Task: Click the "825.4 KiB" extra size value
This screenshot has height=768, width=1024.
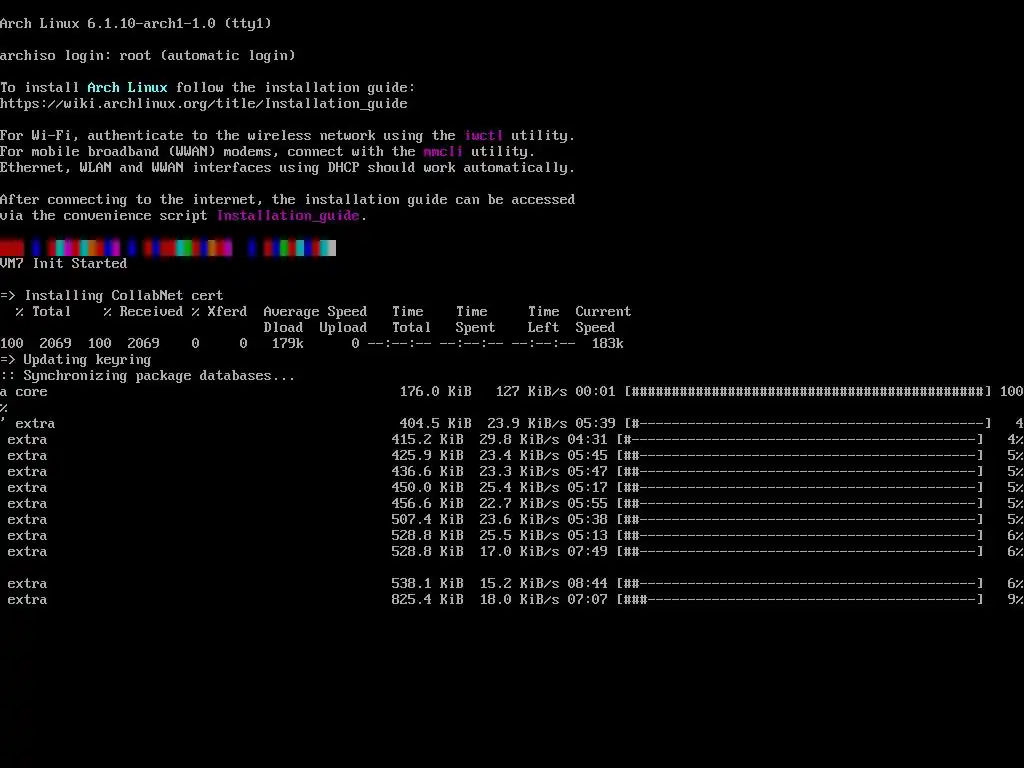Action: pyautogui.click(x=428, y=600)
